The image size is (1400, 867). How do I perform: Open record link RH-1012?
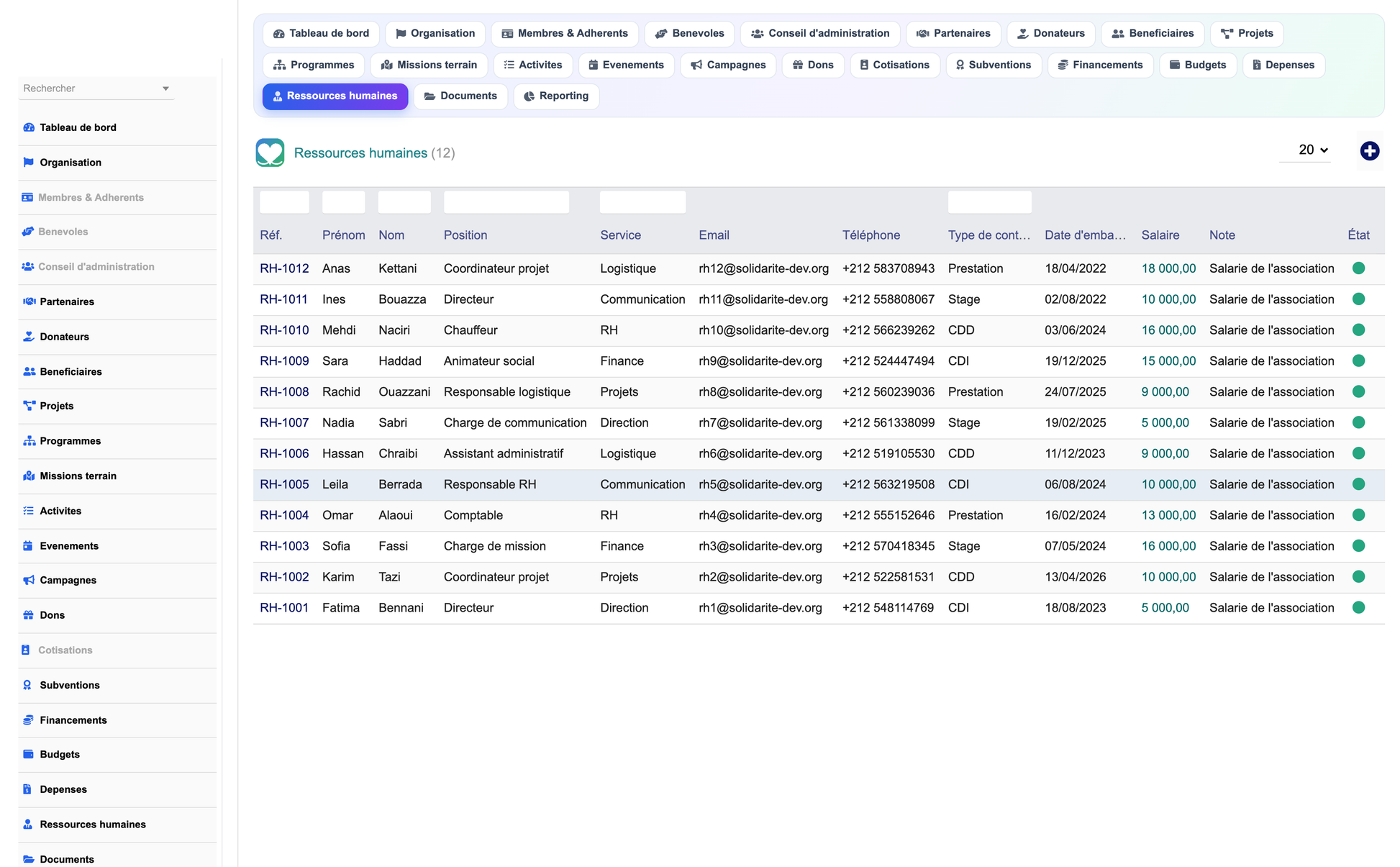coord(284,268)
